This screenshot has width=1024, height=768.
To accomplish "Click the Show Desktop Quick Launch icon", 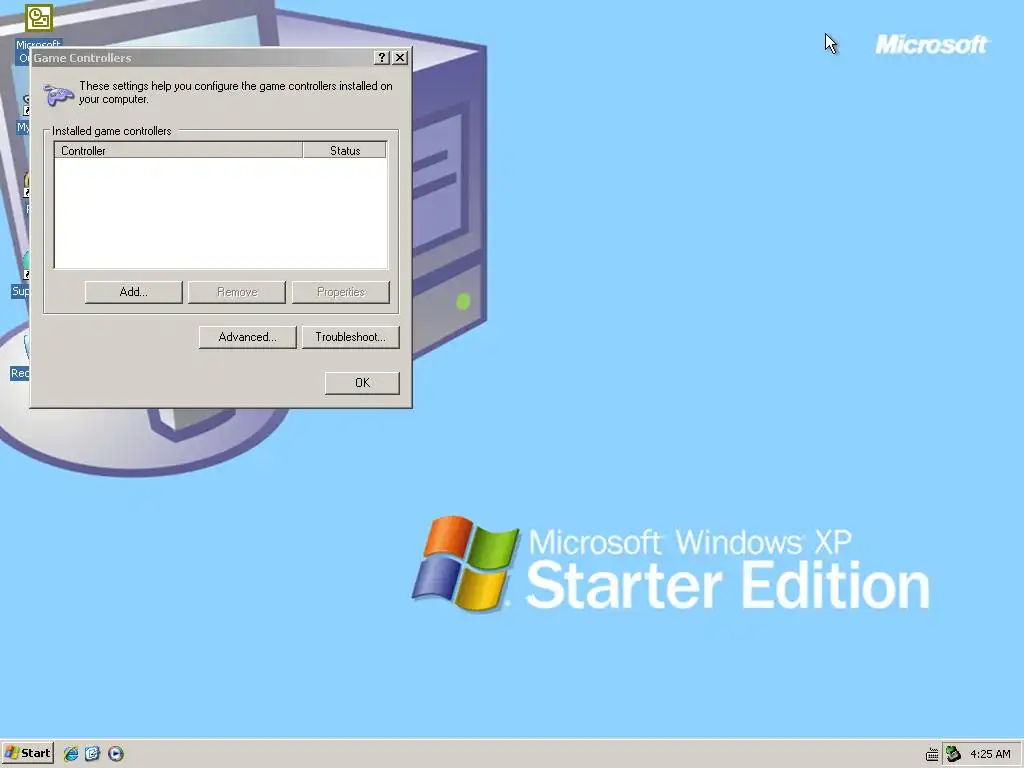I will 92,754.
